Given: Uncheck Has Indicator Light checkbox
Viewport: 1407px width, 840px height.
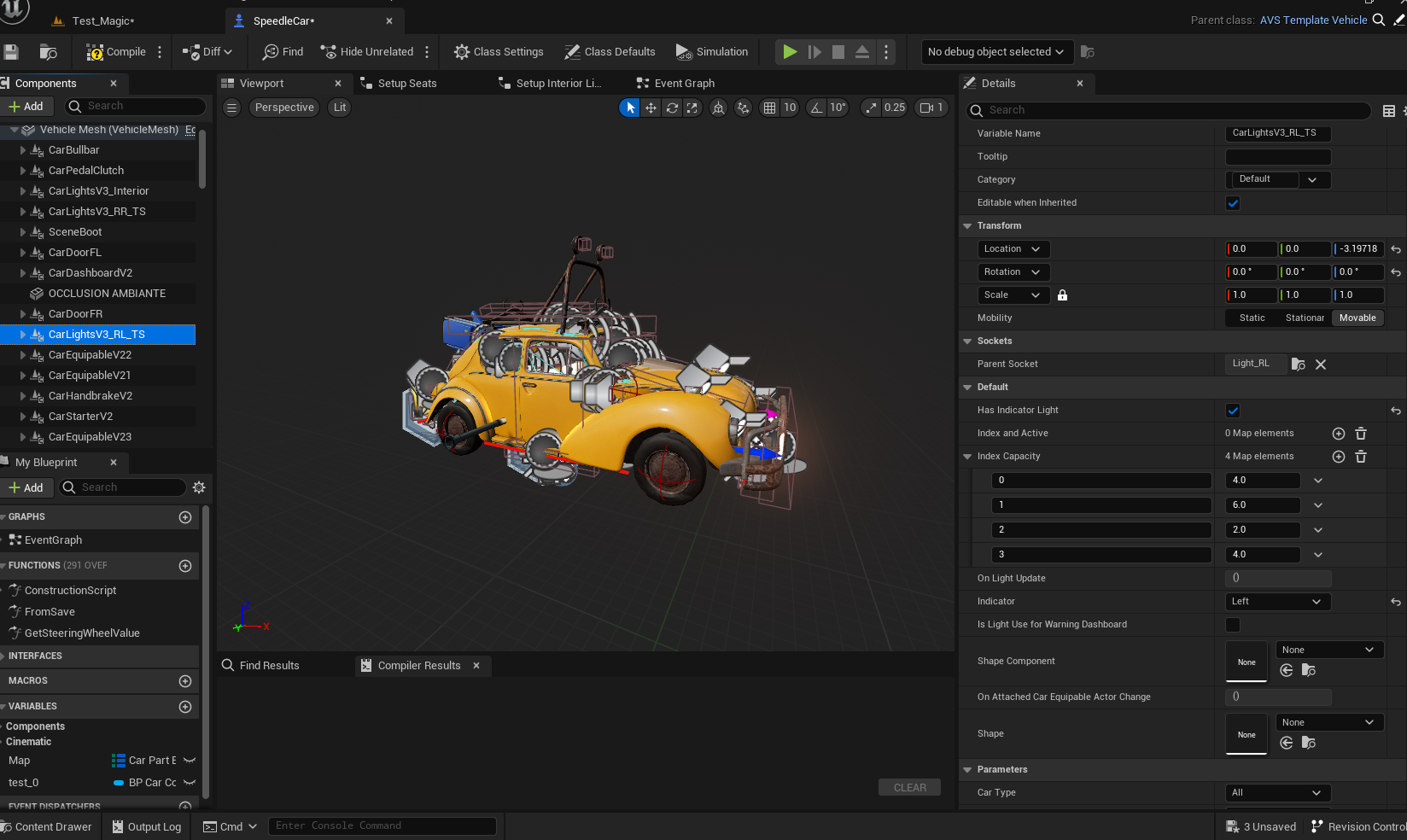Looking at the screenshot, I should point(1233,411).
